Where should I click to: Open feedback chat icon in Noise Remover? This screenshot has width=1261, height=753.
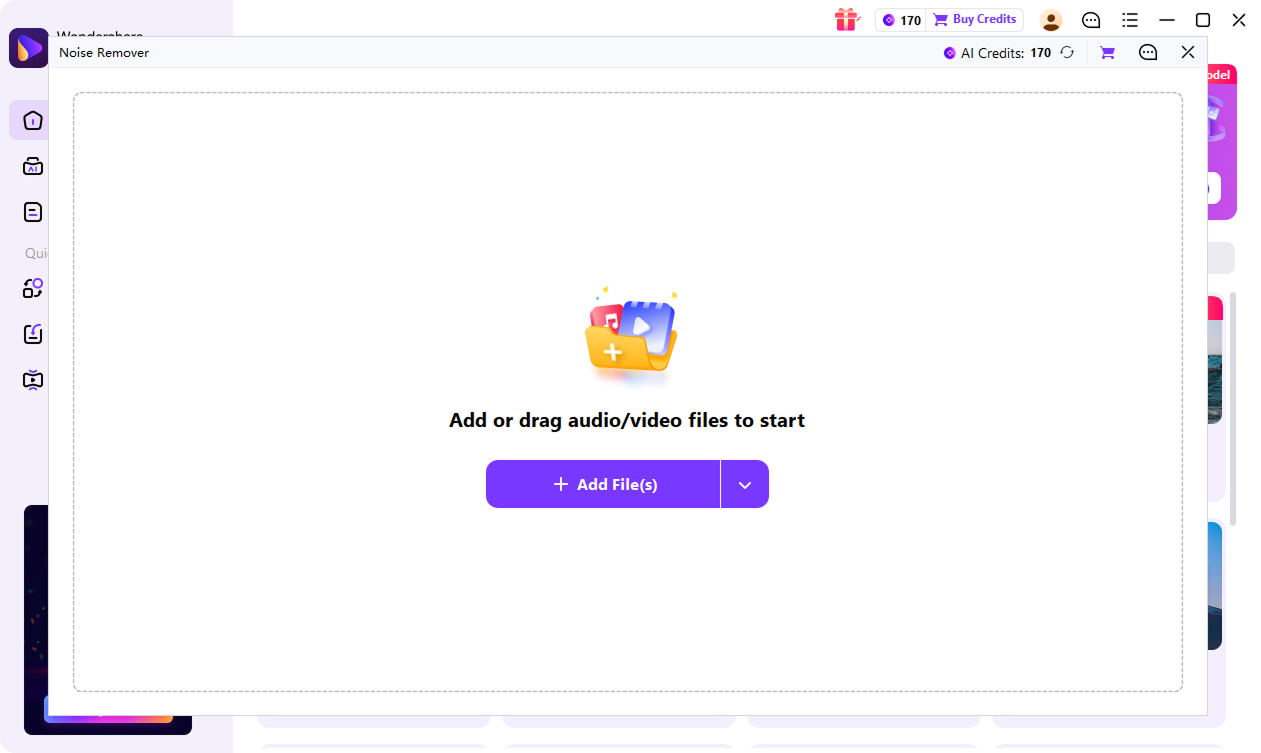[x=1148, y=53]
